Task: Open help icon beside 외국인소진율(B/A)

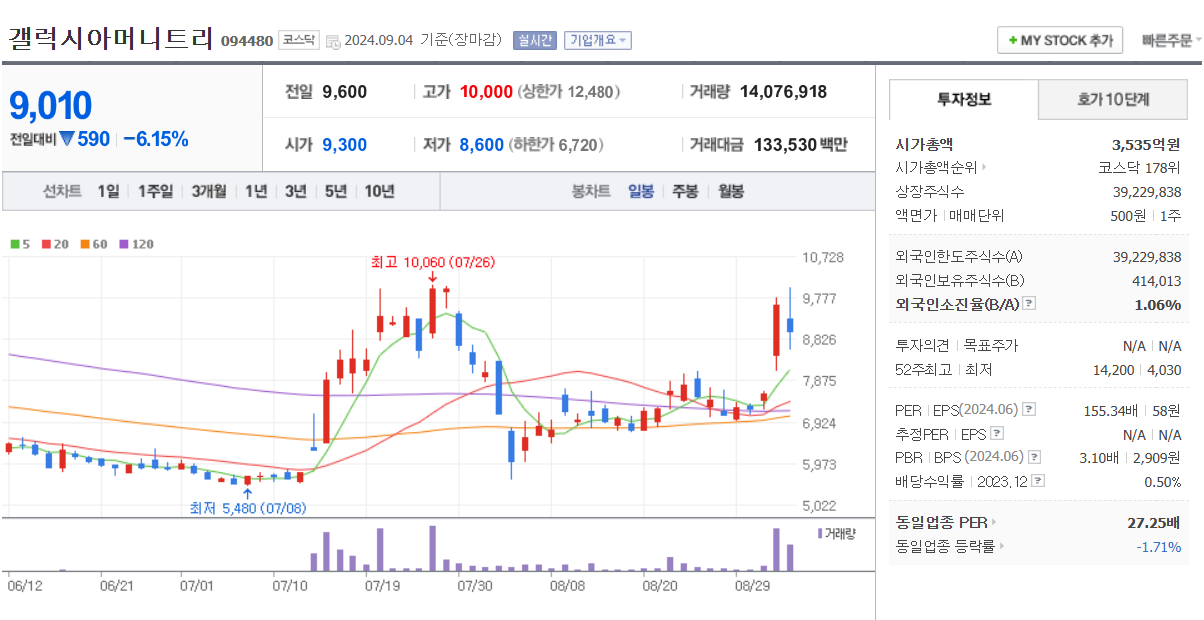Action: [x=1029, y=304]
